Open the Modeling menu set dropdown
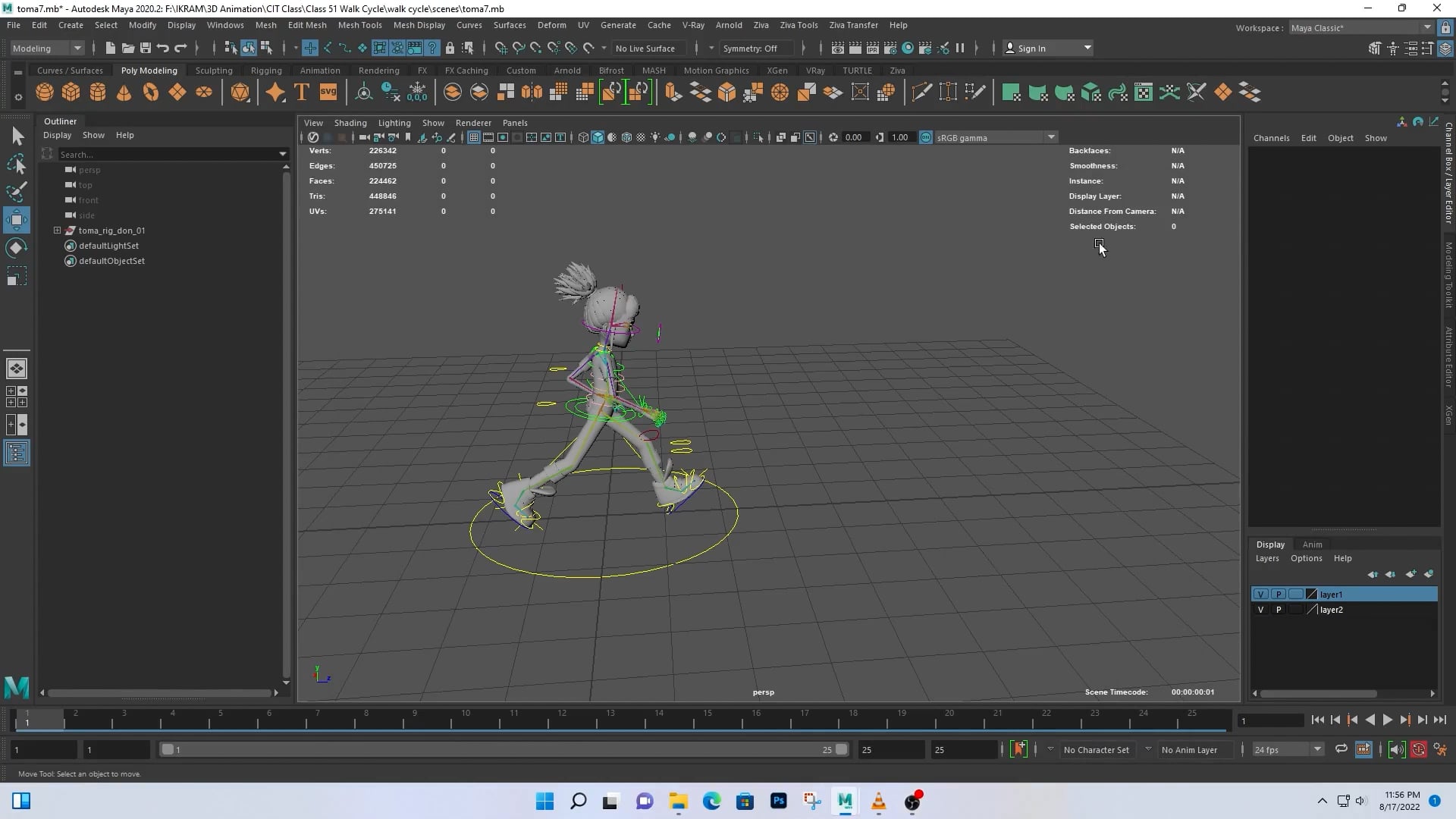This screenshot has width=1456, height=819. pyautogui.click(x=47, y=48)
